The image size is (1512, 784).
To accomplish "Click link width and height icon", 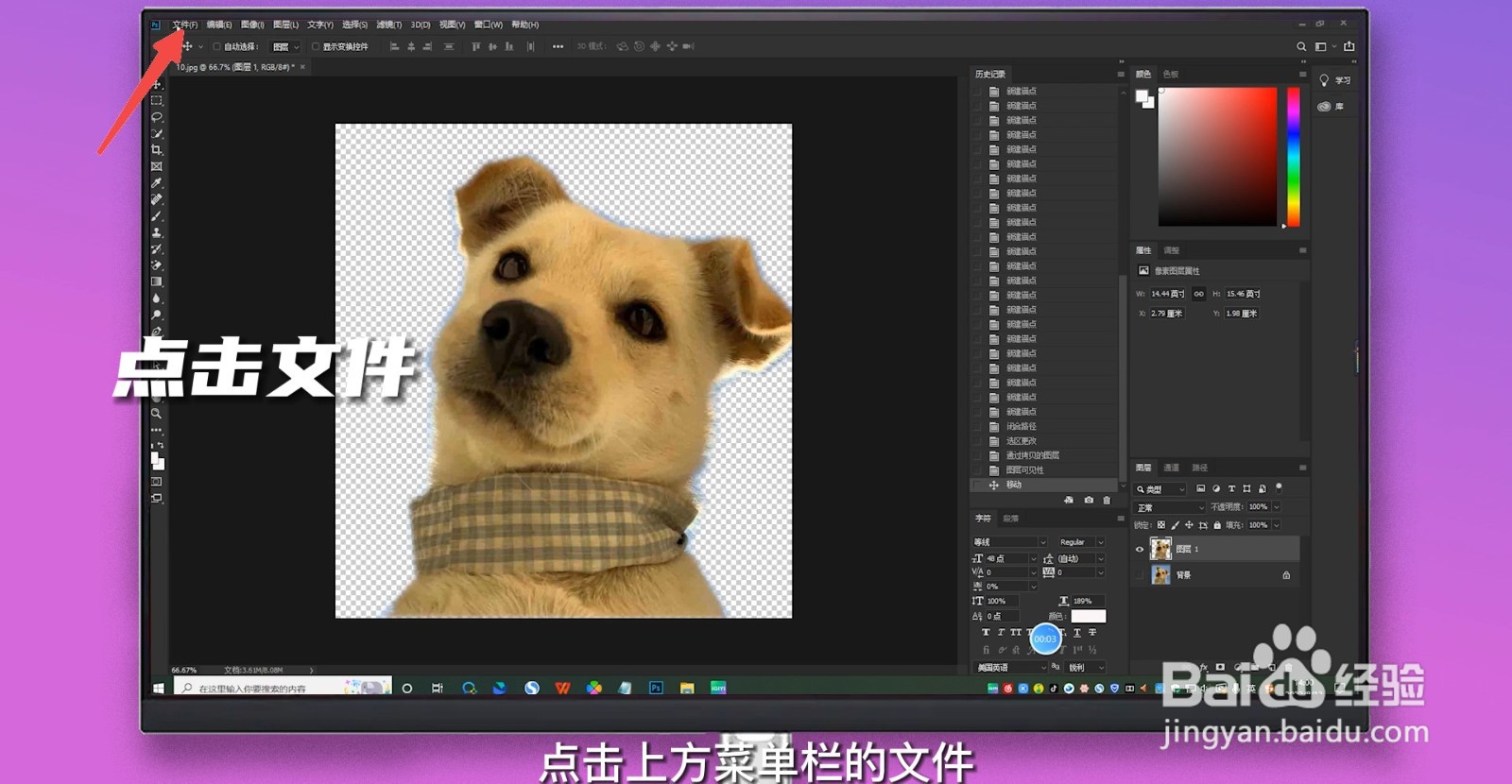I will coord(1198,294).
